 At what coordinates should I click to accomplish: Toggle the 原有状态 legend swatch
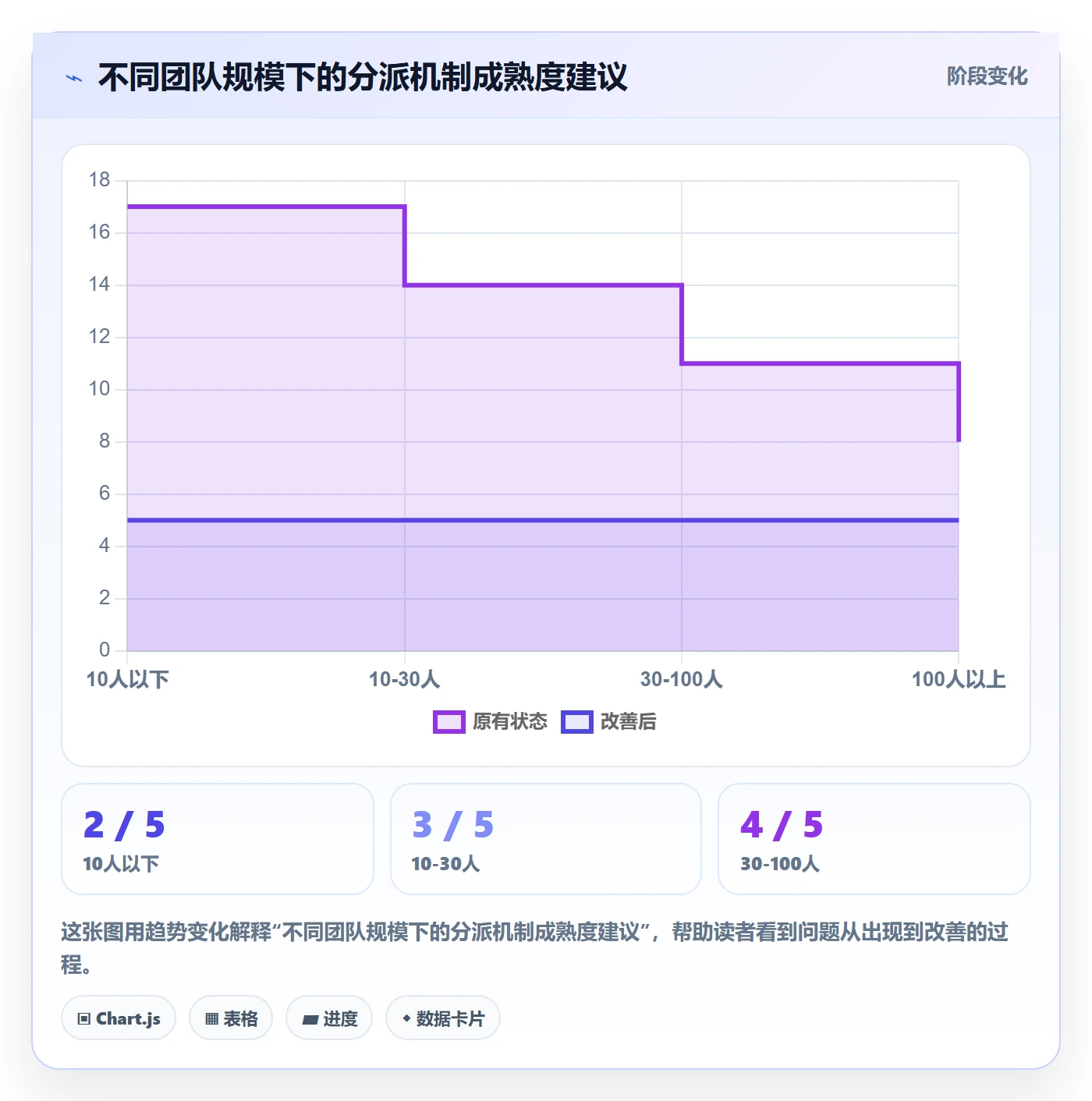[449, 722]
